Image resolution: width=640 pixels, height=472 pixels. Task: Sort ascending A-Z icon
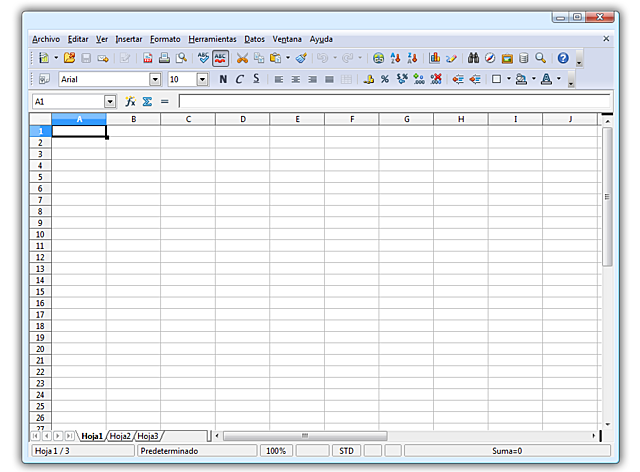pos(395,58)
